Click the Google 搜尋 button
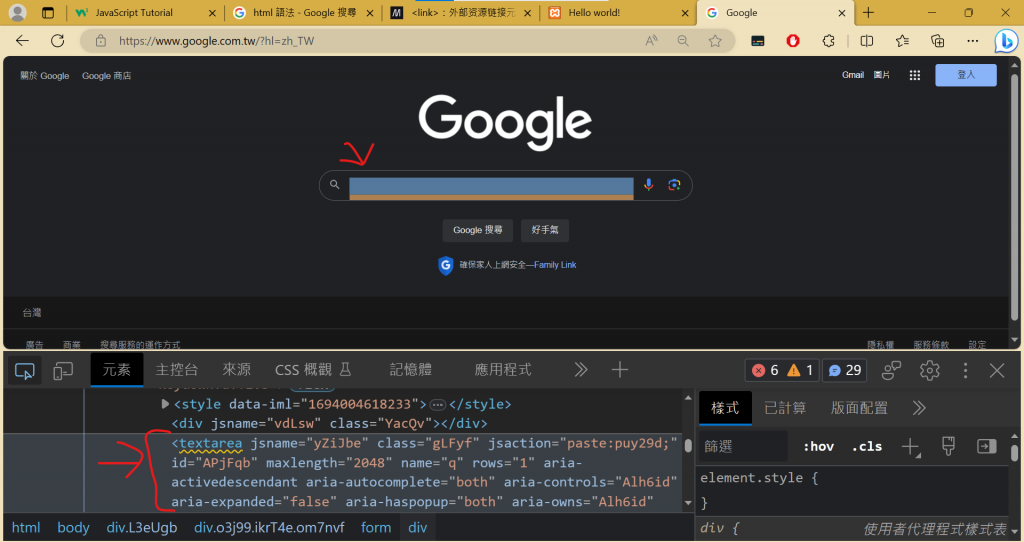Screen dimensions: 1024x542 tap(477, 230)
